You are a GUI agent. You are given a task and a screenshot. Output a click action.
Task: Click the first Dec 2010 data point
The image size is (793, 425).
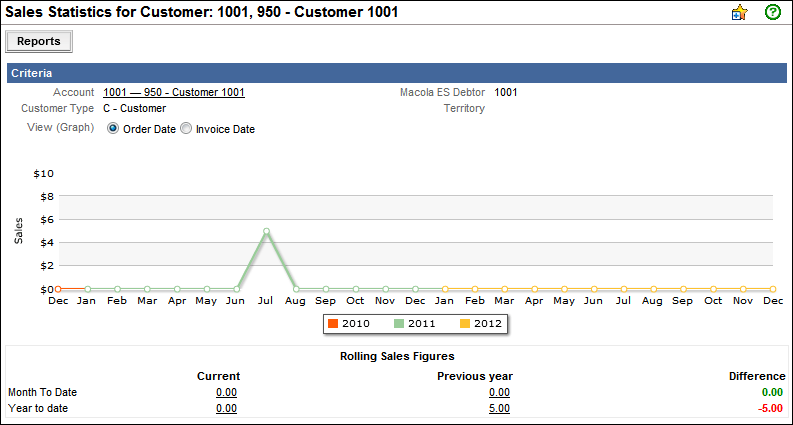(57, 289)
